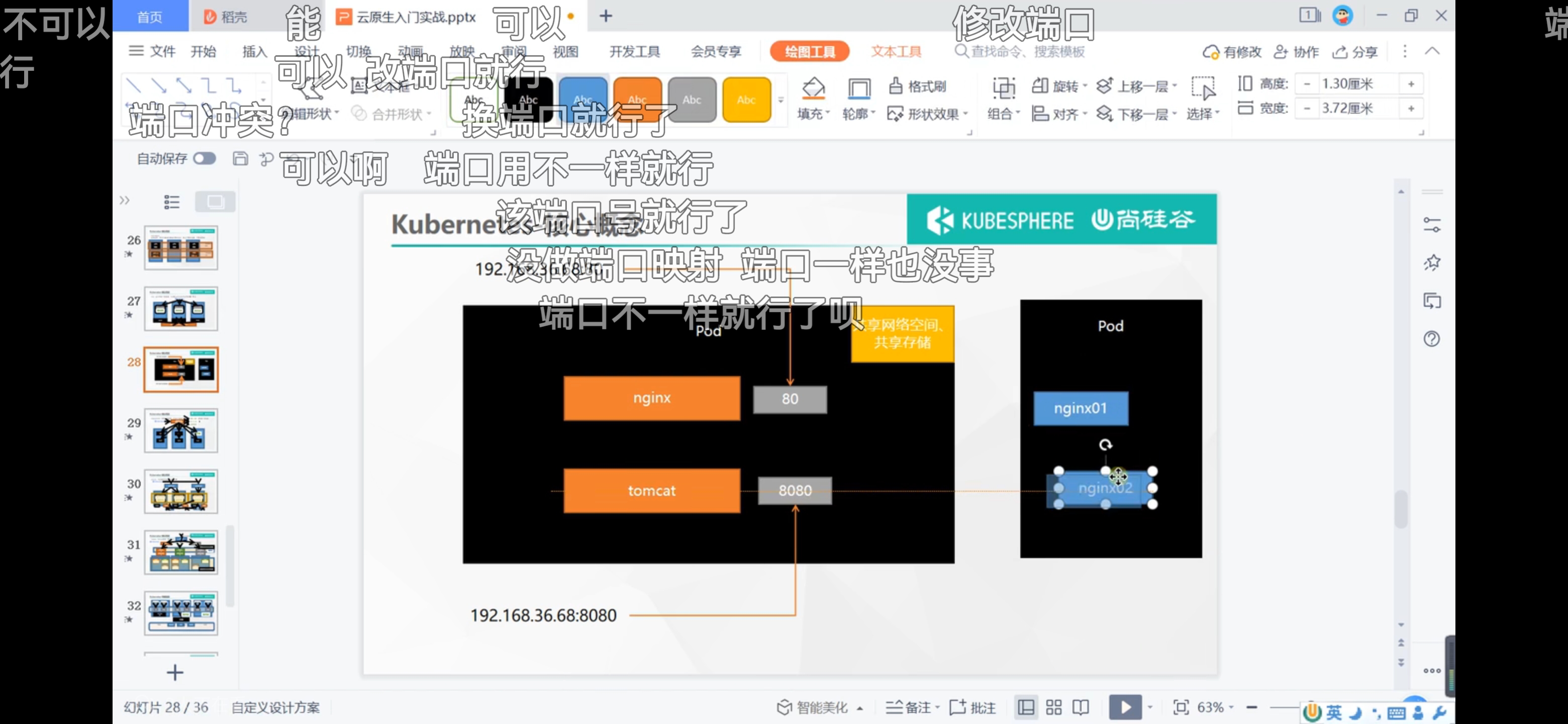
Task: Open the 开发工具 menu tab
Action: point(634,52)
